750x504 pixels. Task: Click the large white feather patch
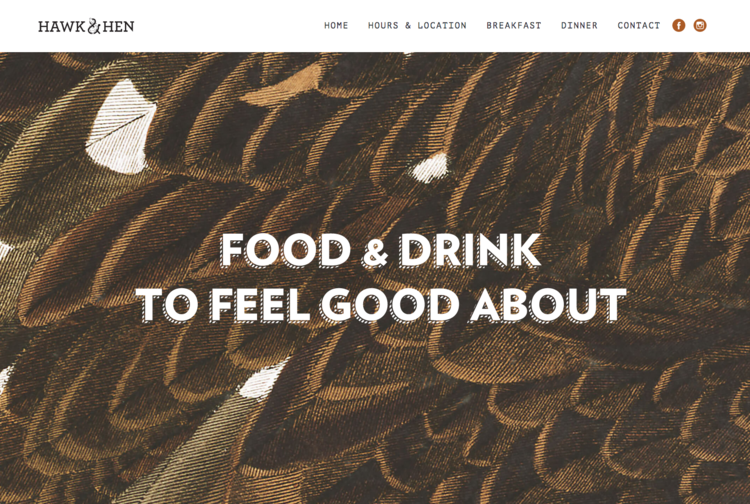coord(121,127)
